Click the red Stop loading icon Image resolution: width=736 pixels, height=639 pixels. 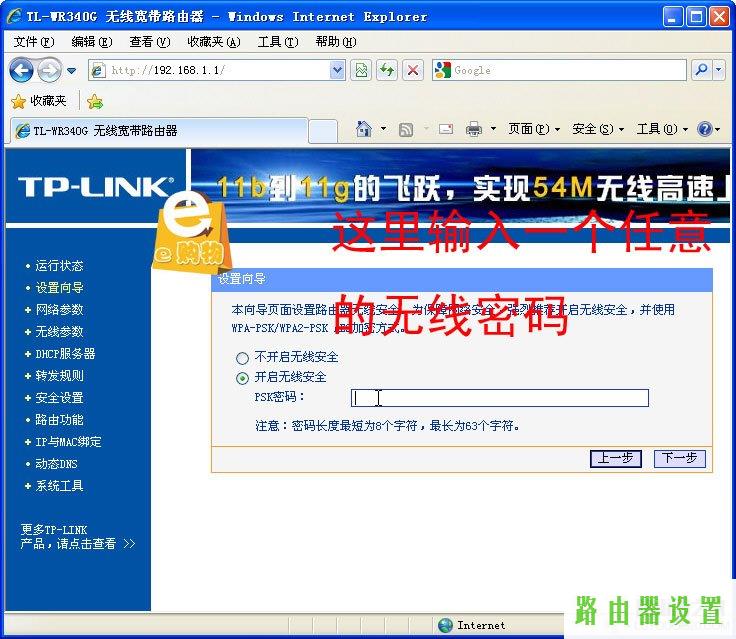pos(413,70)
